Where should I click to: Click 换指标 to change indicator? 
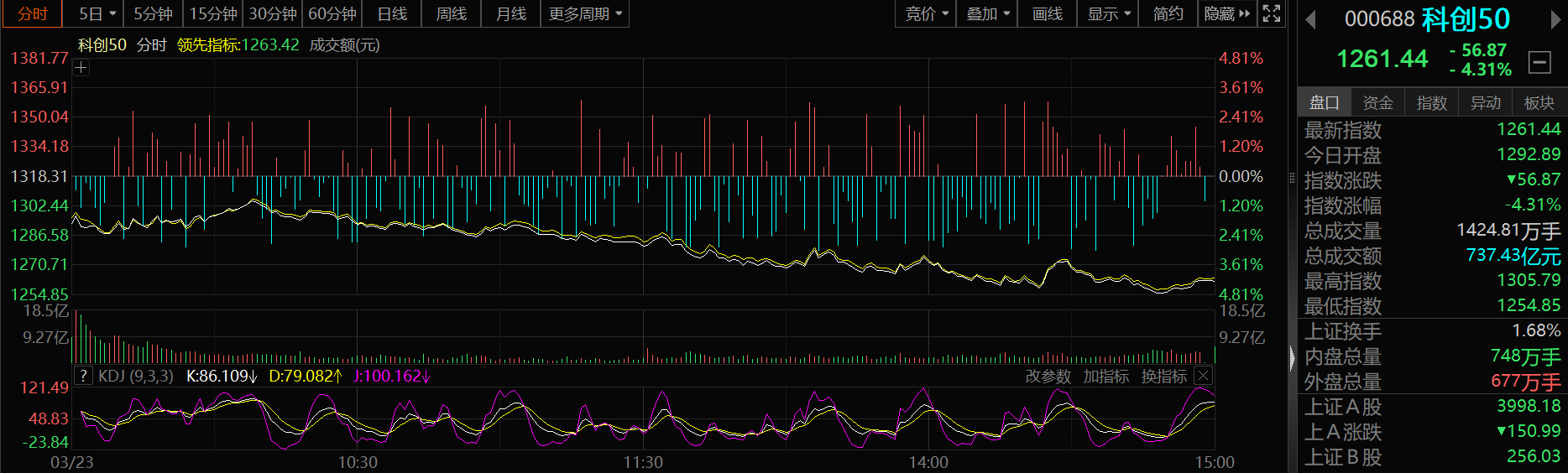[1163, 377]
